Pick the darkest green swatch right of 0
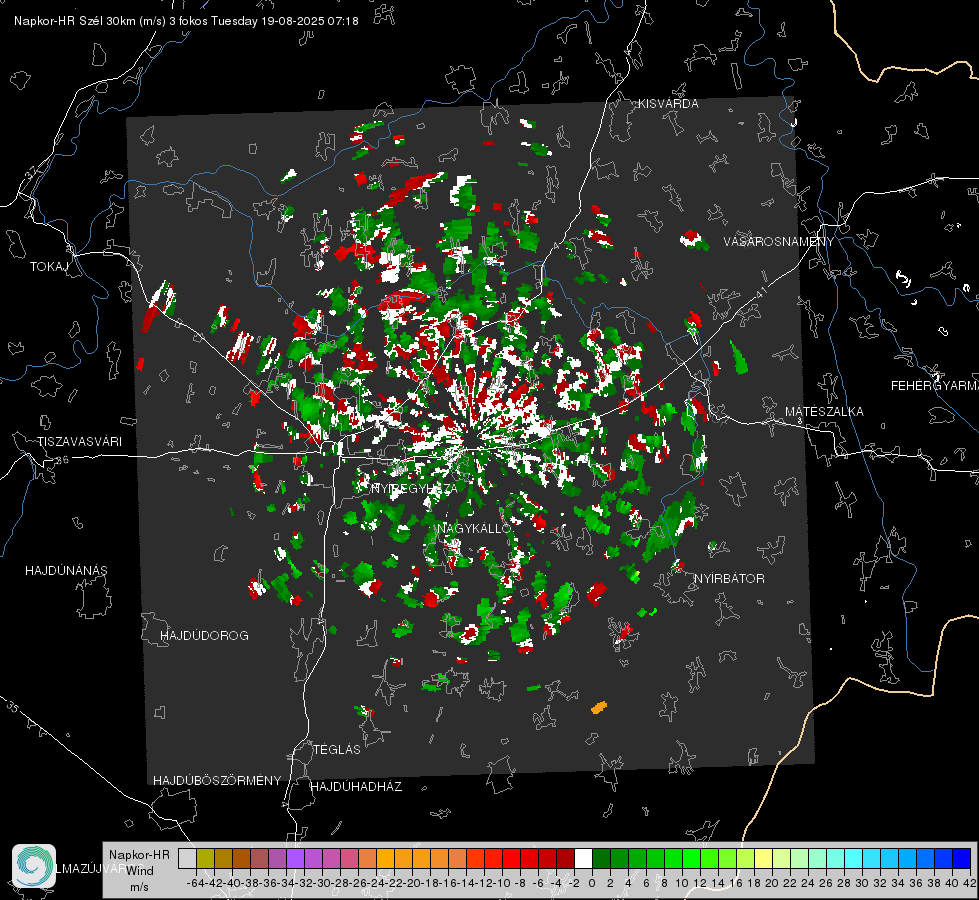 tap(601, 858)
